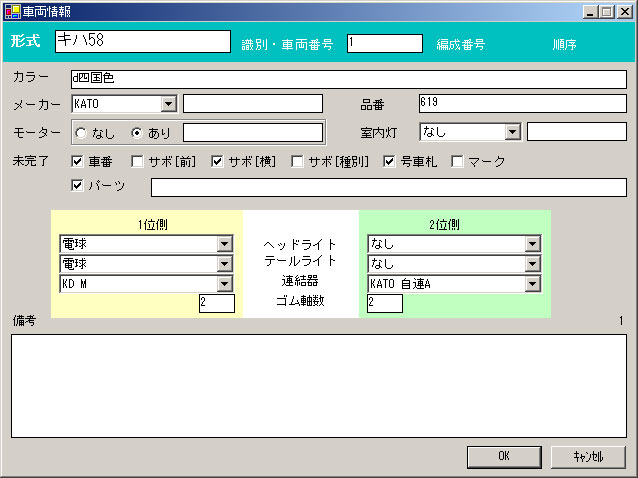Check the 車番 checkbox
The image size is (638, 478).
click(x=77, y=161)
